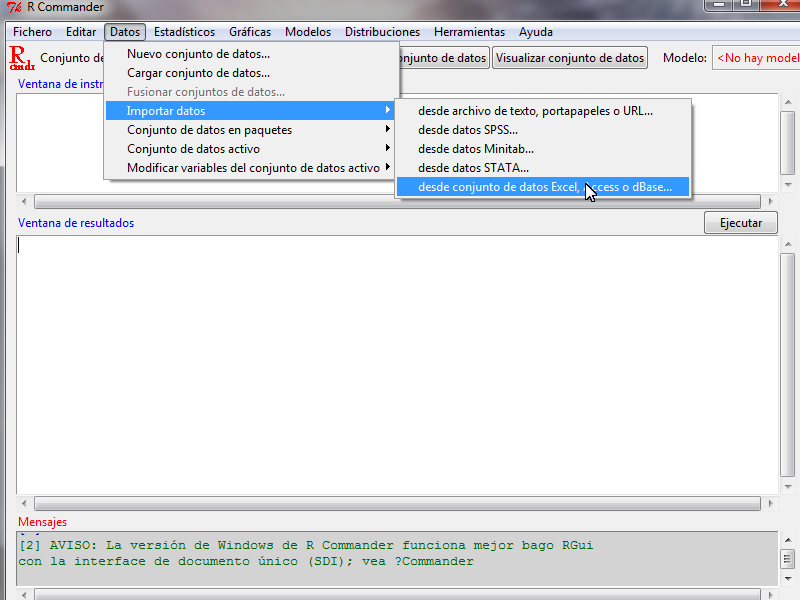
Task: Open the Fichero menu
Action: point(32,32)
